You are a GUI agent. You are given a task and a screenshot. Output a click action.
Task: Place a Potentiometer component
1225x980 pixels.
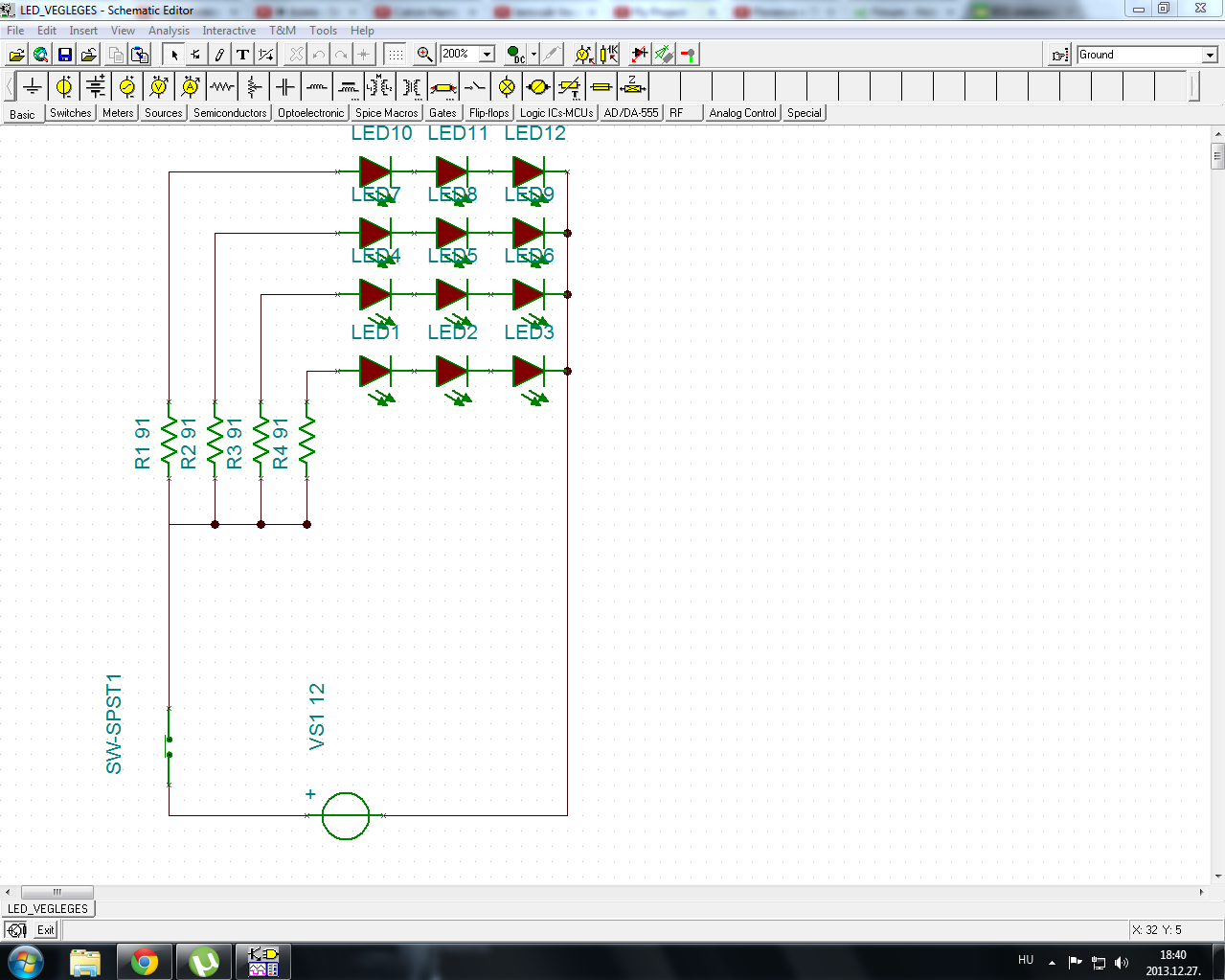tap(254, 87)
